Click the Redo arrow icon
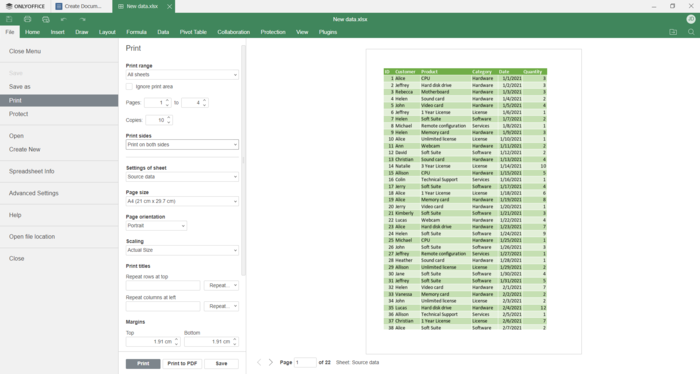Viewport: 700px width, 374px height. pos(82,19)
